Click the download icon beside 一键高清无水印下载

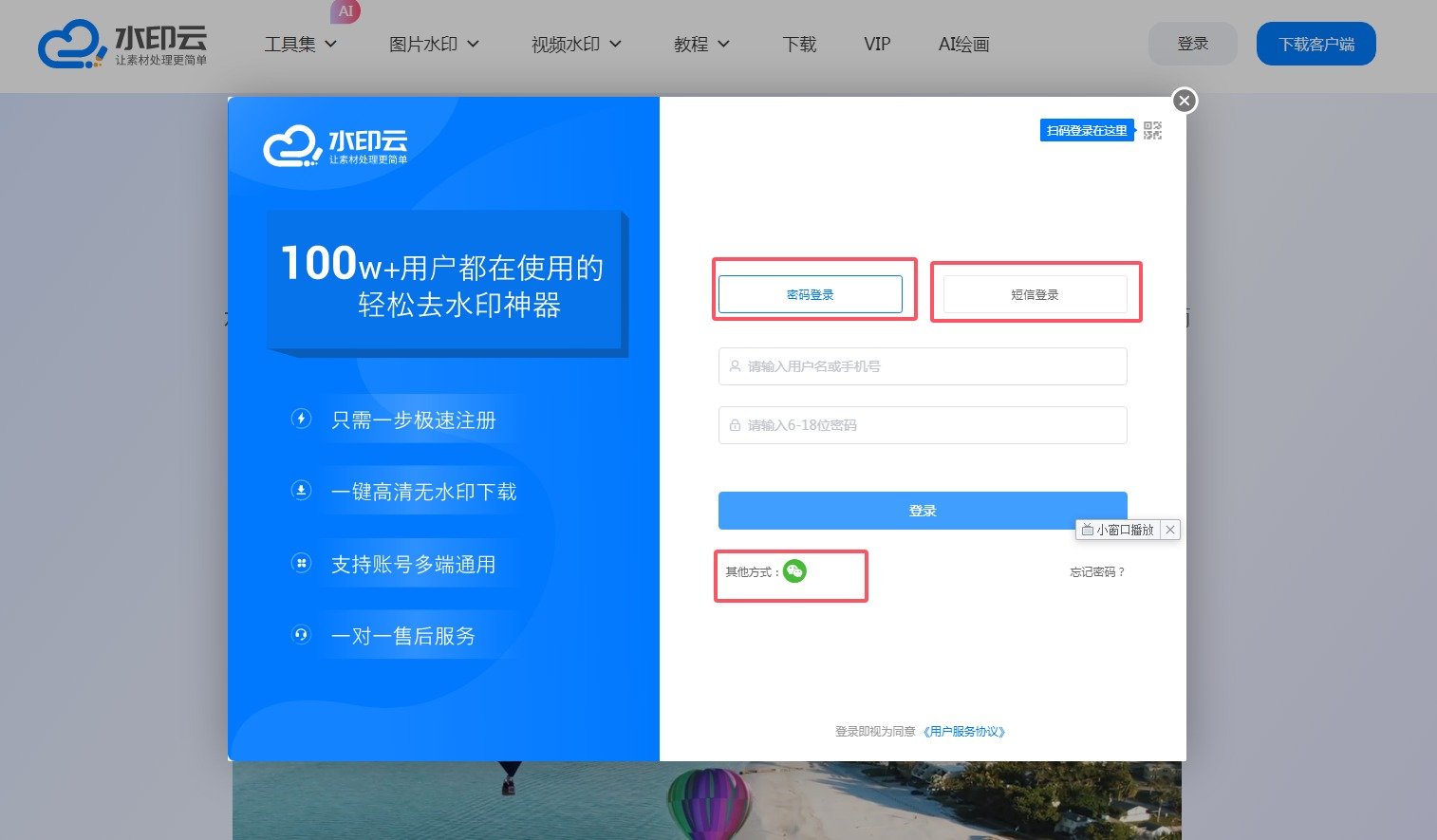[x=301, y=491]
